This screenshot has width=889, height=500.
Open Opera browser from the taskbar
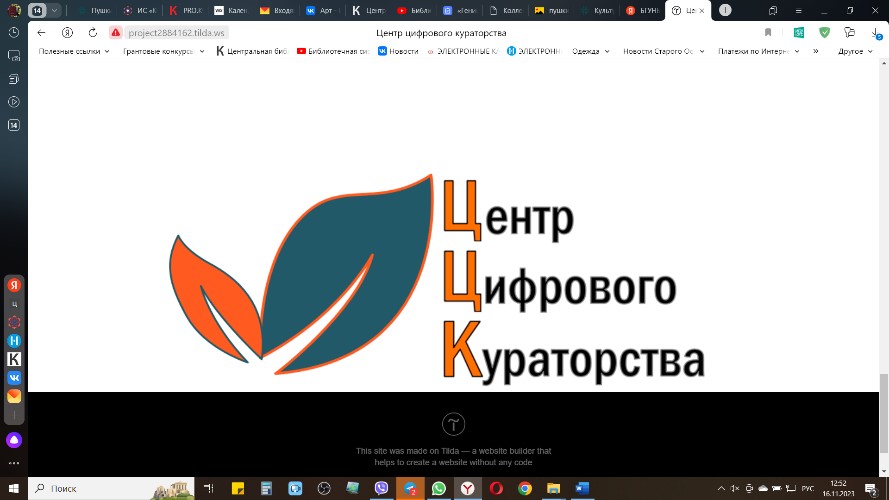[x=496, y=488]
